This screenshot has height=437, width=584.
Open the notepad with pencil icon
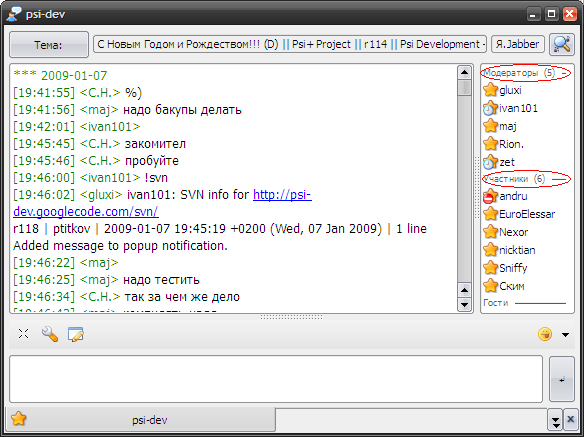[76, 334]
